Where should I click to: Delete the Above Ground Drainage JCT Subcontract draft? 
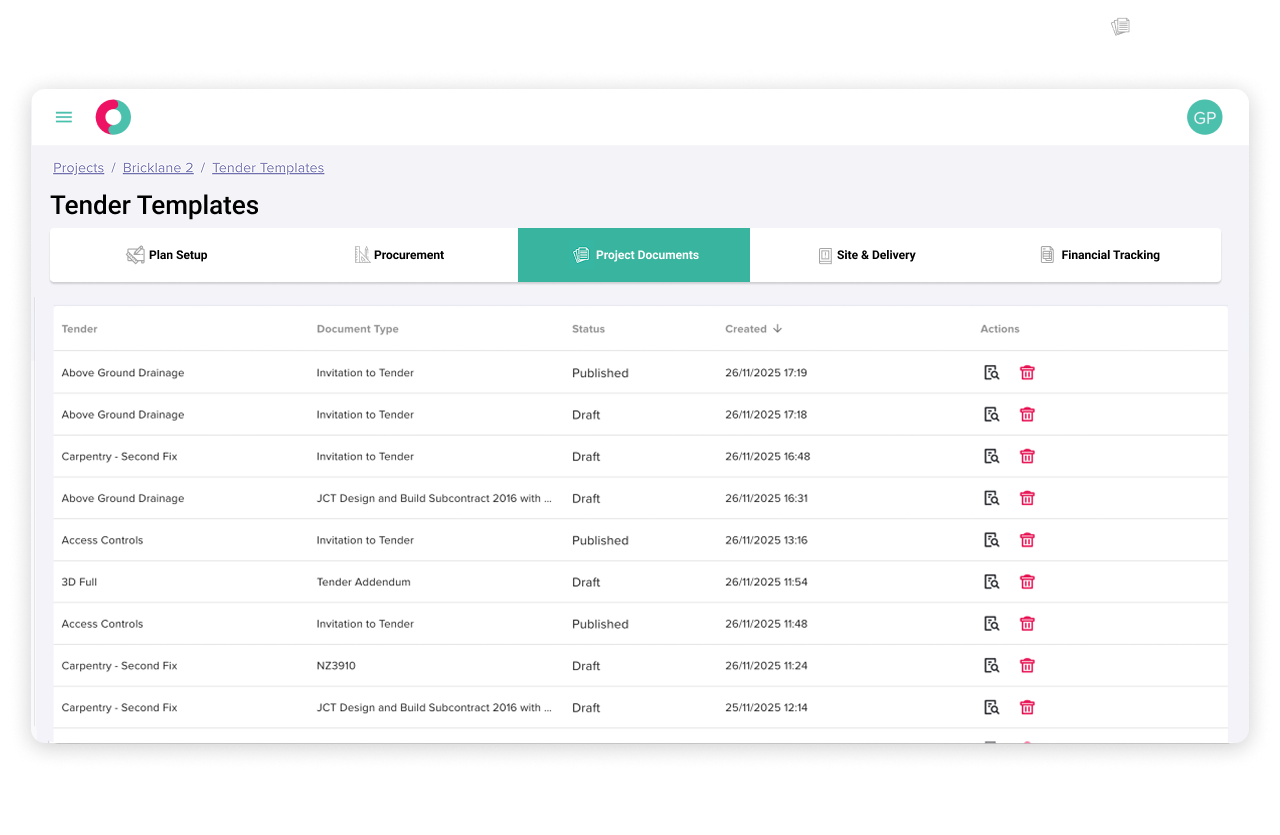pyautogui.click(x=1027, y=497)
